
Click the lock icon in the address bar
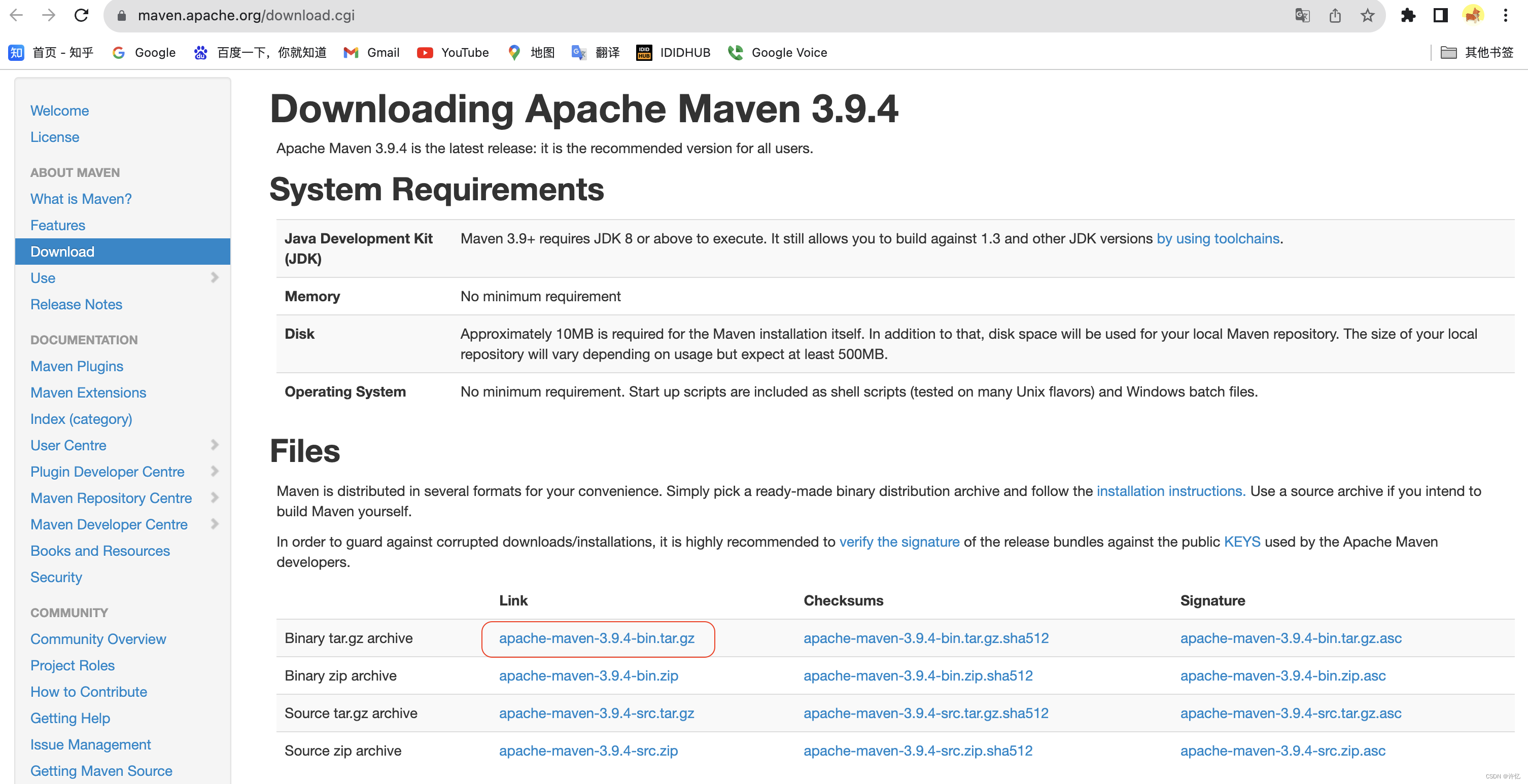coord(122,15)
